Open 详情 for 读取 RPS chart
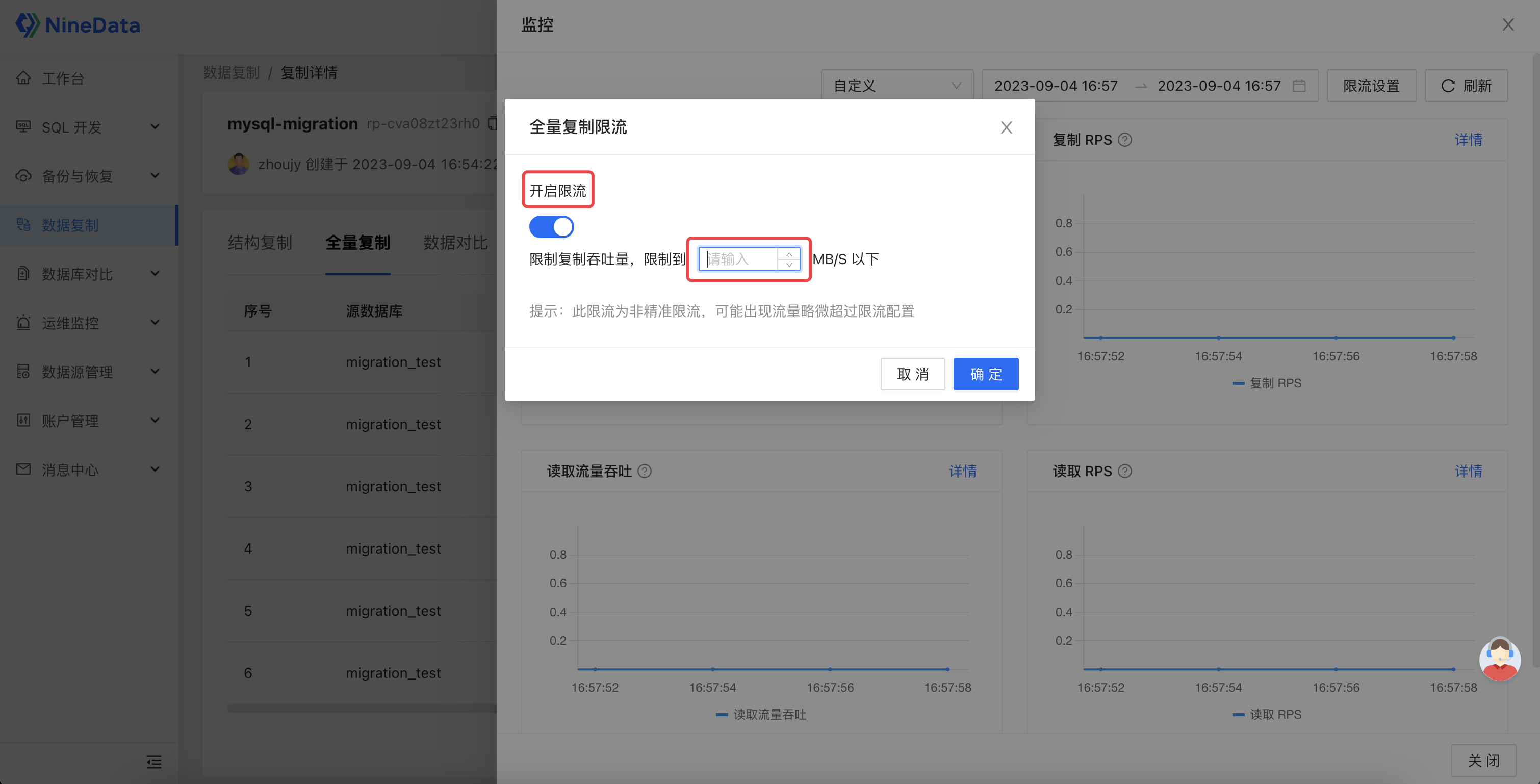The image size is (1540, 784). [x=1468, y=471]
